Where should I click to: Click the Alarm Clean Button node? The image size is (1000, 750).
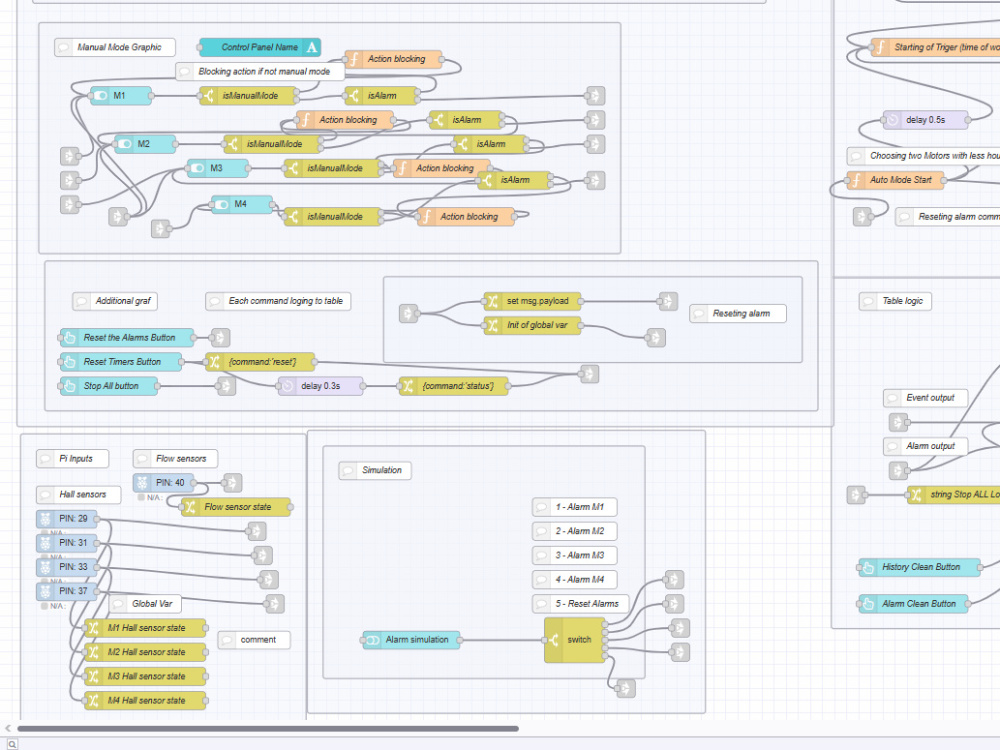(913, 604)
